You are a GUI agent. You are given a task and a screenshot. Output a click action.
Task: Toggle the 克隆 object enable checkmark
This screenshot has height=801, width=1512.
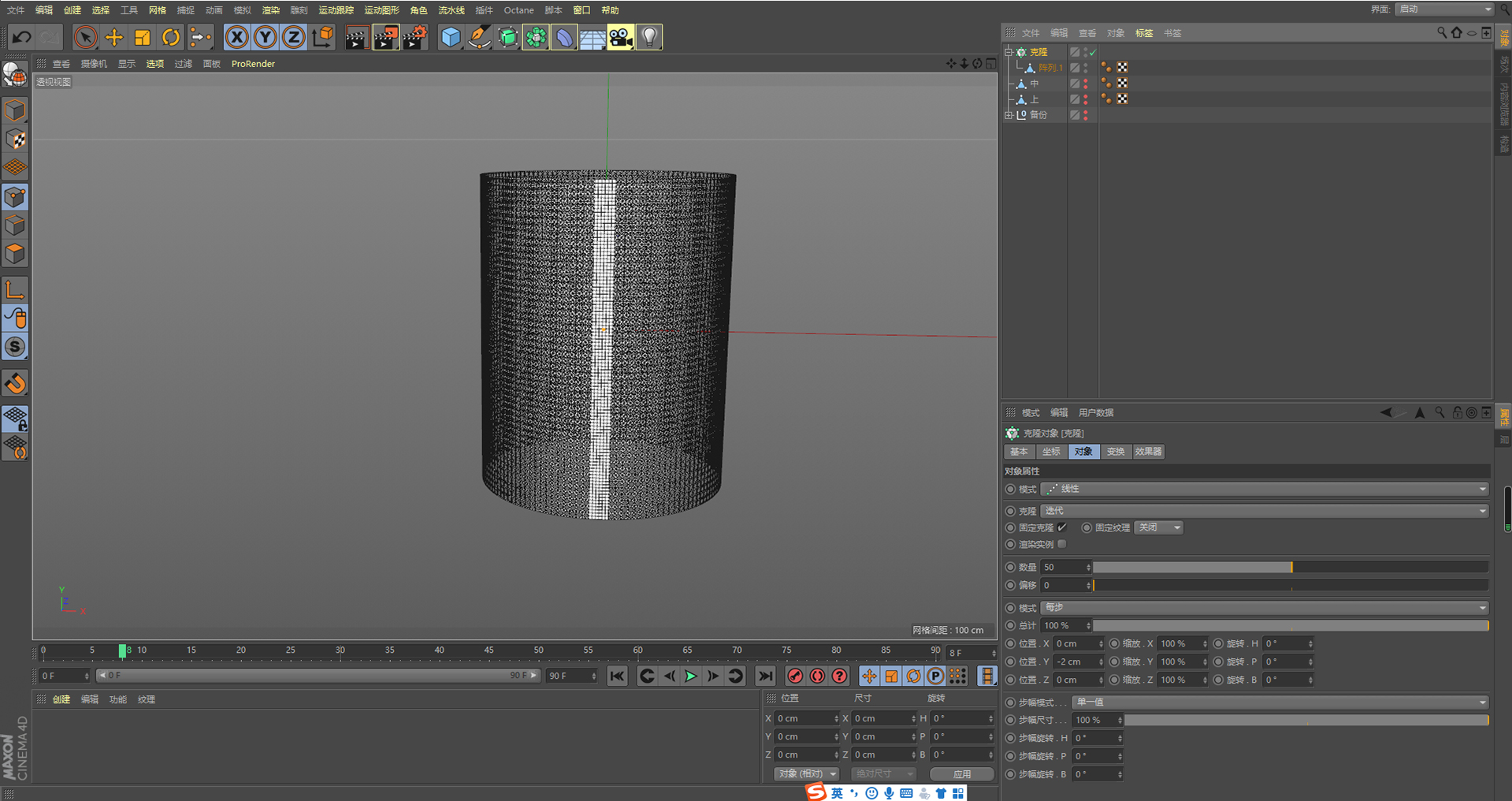coord(1092,52)
